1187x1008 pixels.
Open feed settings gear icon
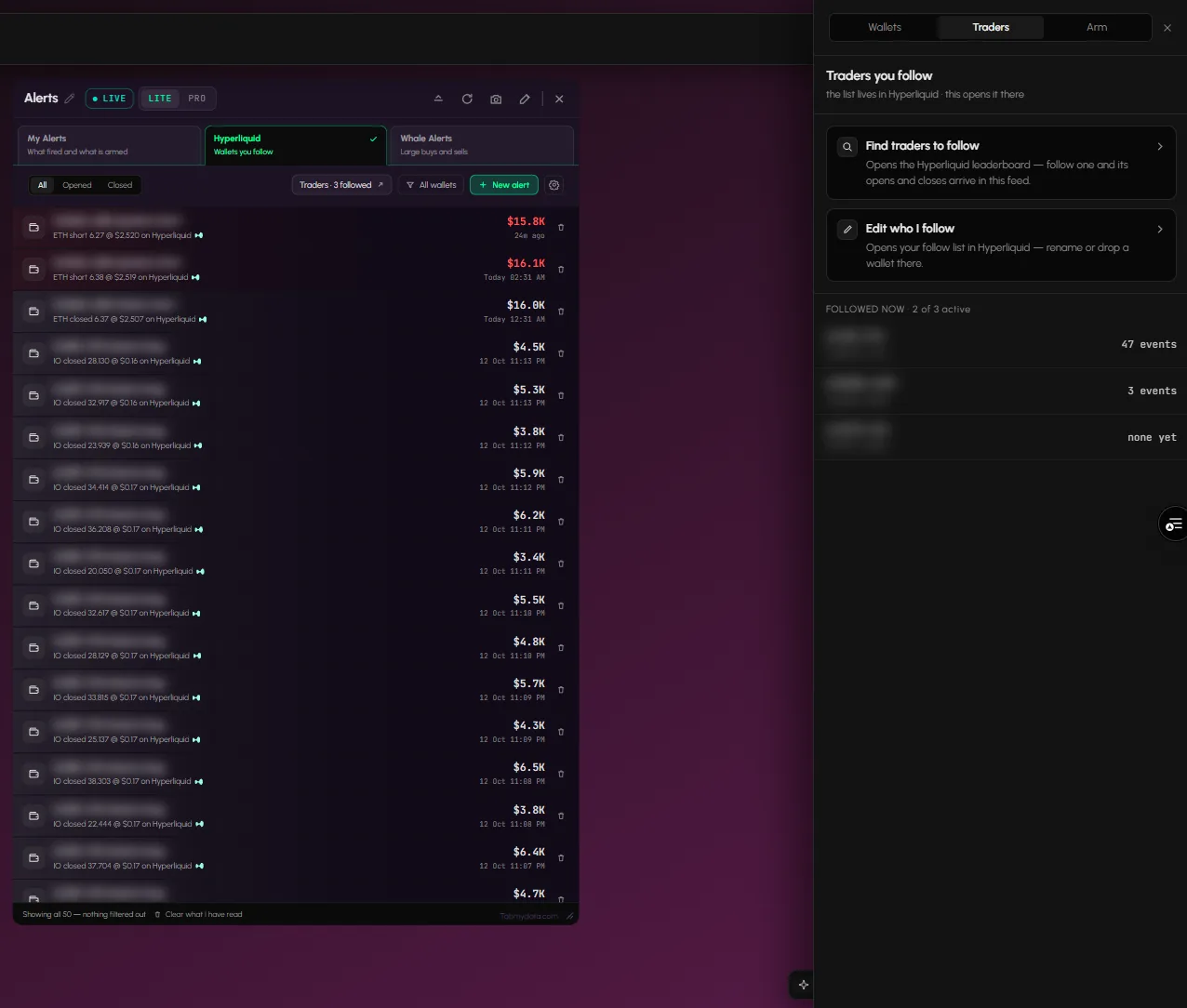(x=554, y=185)
